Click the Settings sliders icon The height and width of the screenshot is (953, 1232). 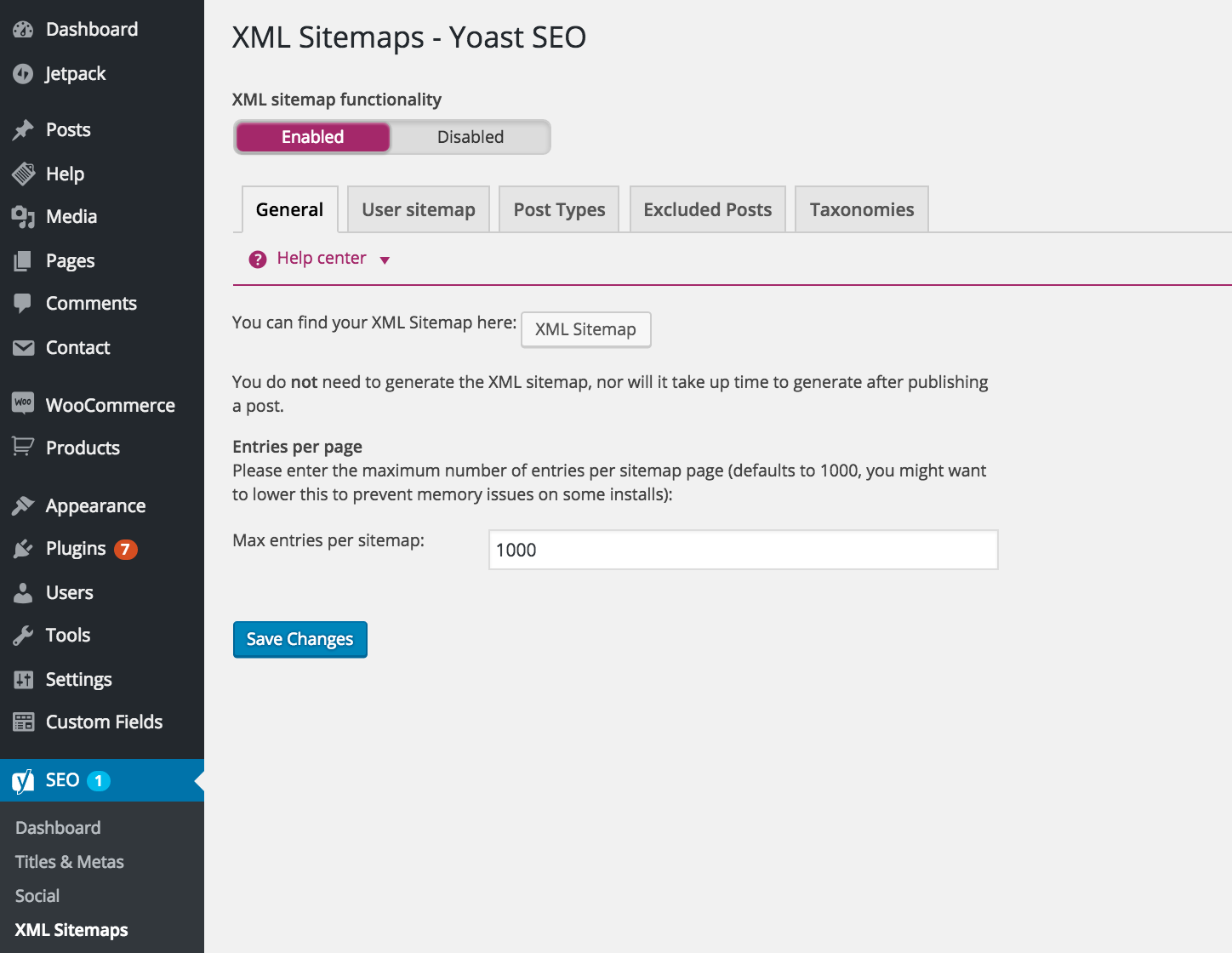point(23,679)
